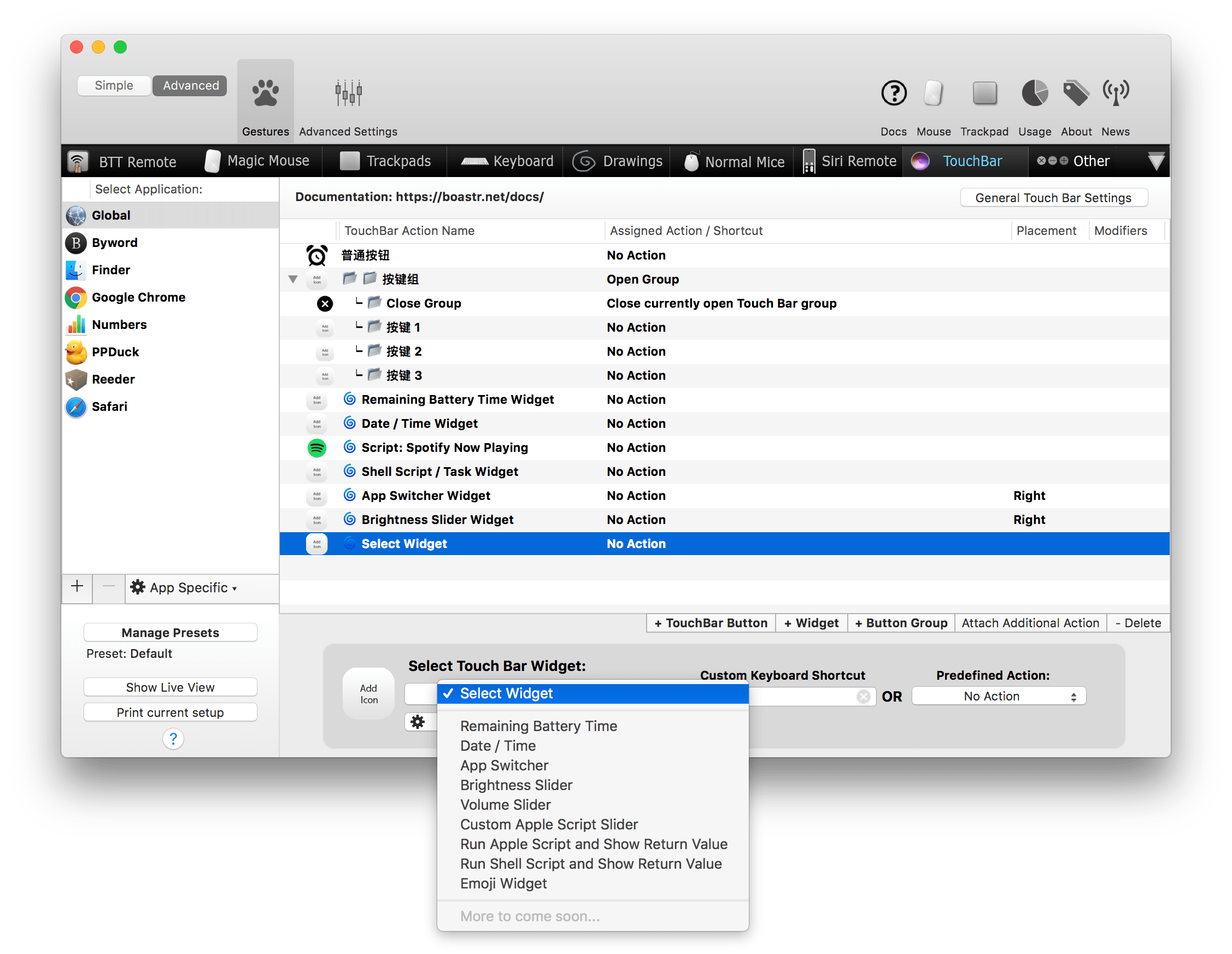Click the gear icon below widget selector
1232x954 pixels.
[418, 722]
